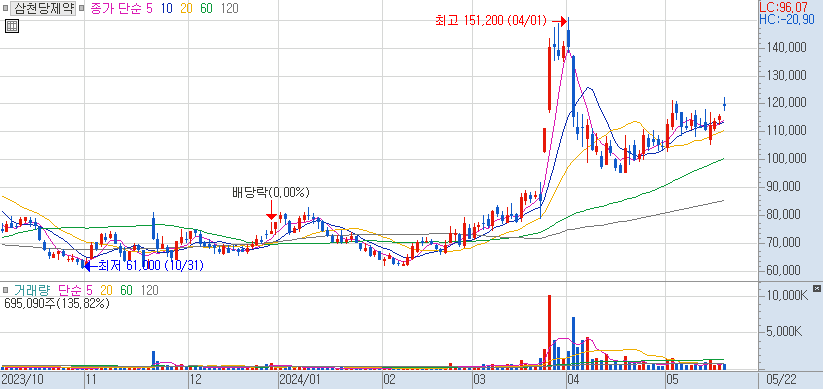Click the 110,000 price axis label
The height and width of the screenshot is (389, 823).
(788, 131)
